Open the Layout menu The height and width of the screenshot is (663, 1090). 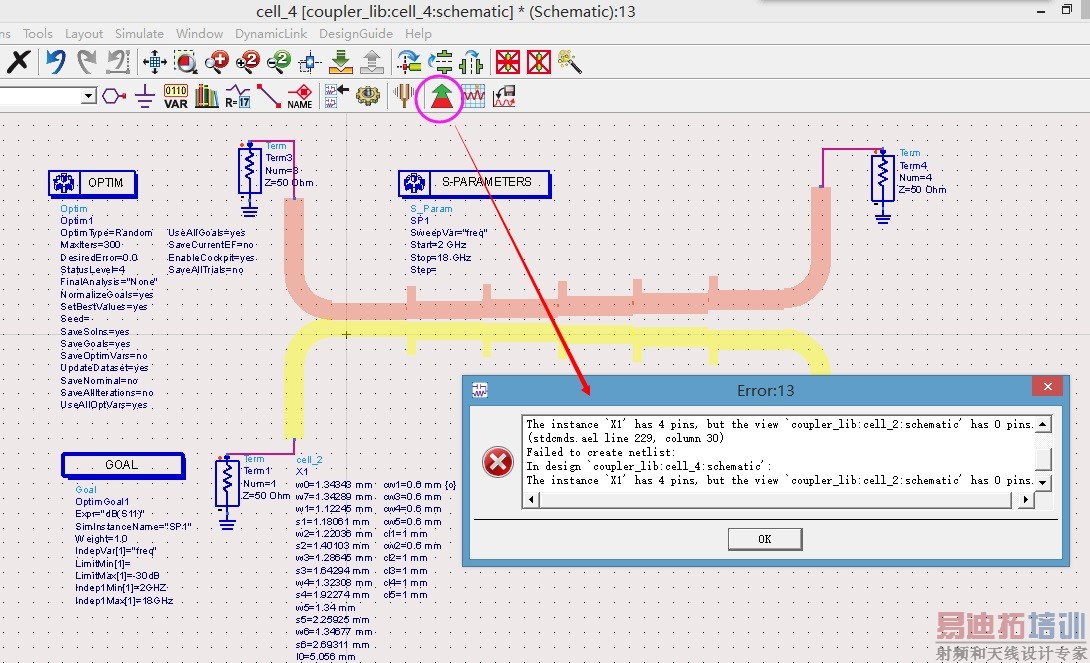coord(83,33)
